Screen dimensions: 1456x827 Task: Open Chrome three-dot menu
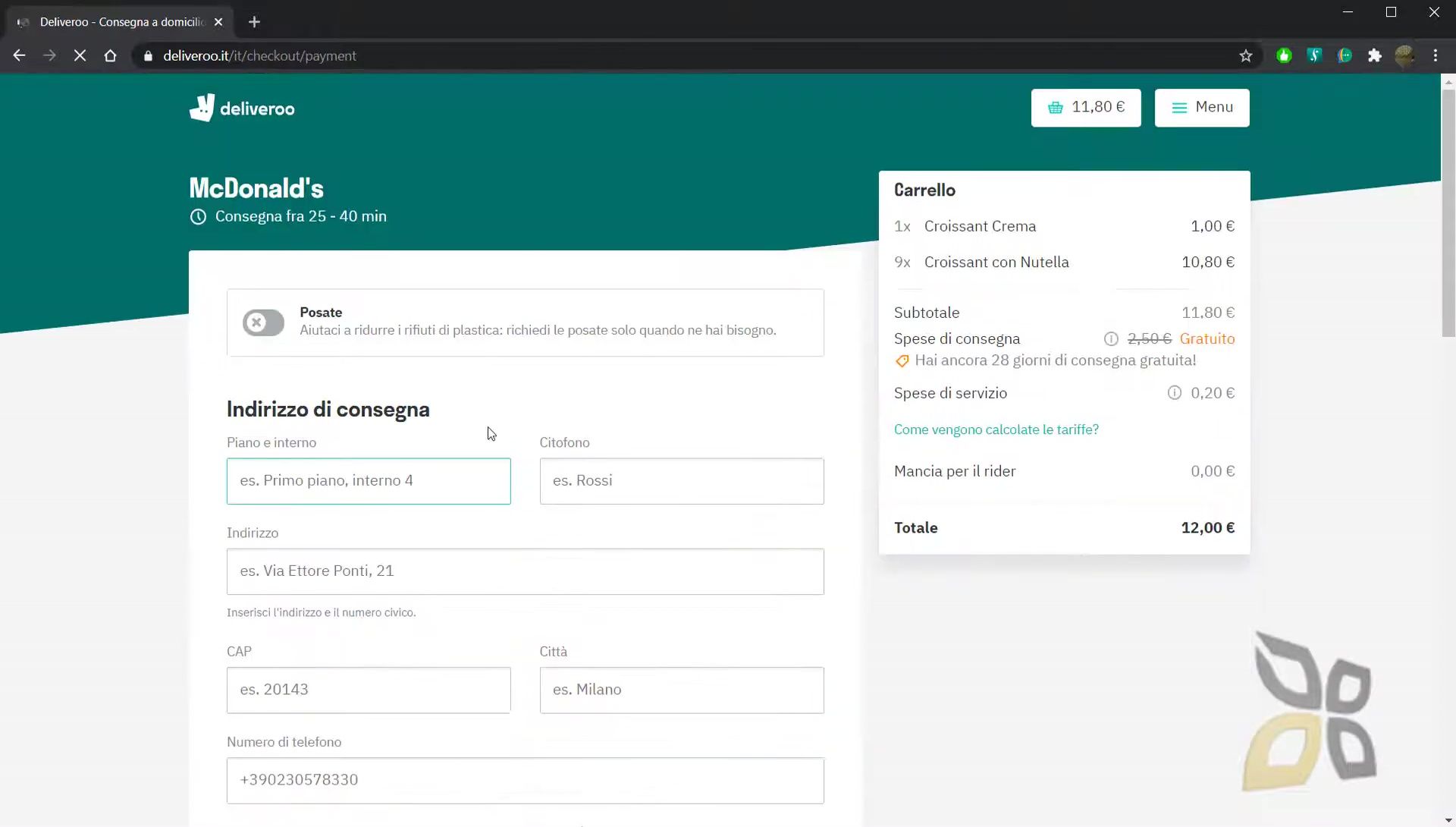coord(1435,55)
